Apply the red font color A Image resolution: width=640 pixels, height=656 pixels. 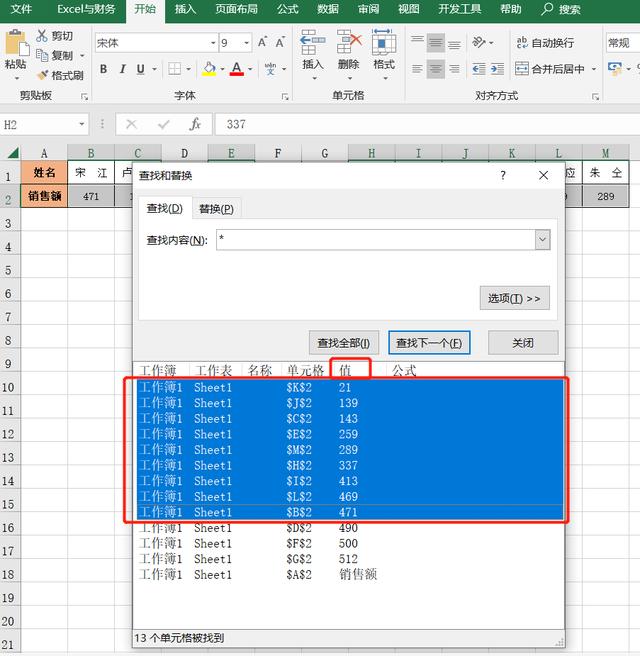(237, 69)
